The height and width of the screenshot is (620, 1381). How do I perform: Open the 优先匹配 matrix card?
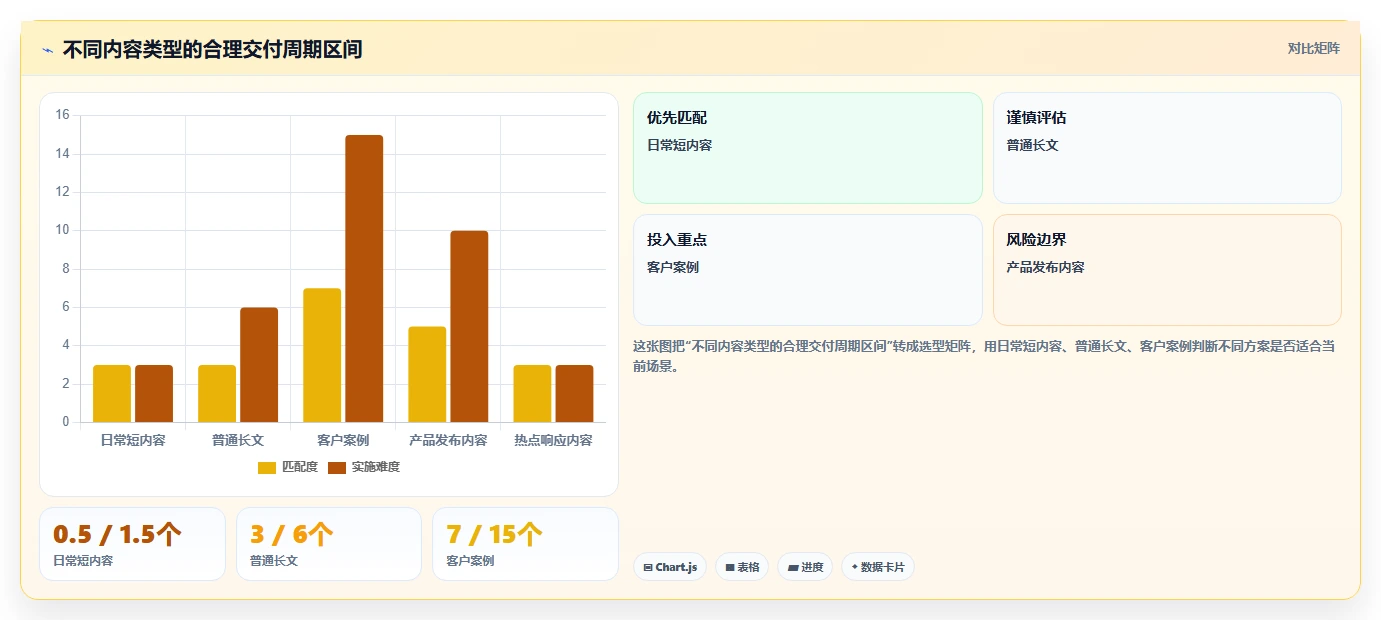808,148
